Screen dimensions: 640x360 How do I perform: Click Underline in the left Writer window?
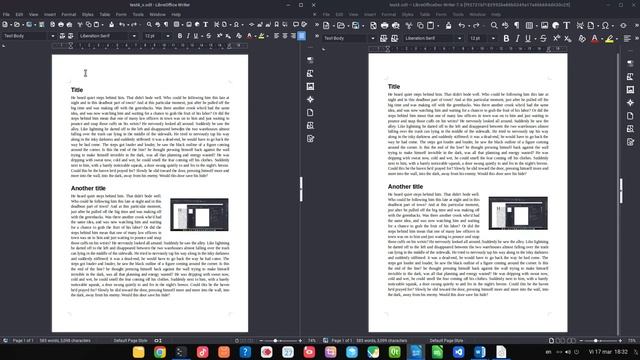coord(196,36)
